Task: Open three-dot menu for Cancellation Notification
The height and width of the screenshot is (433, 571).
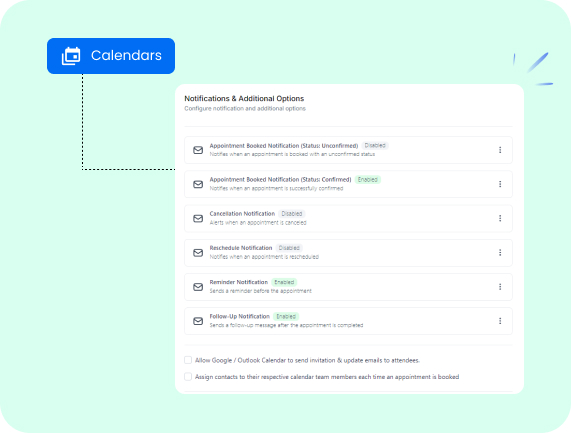Action: 500,218
